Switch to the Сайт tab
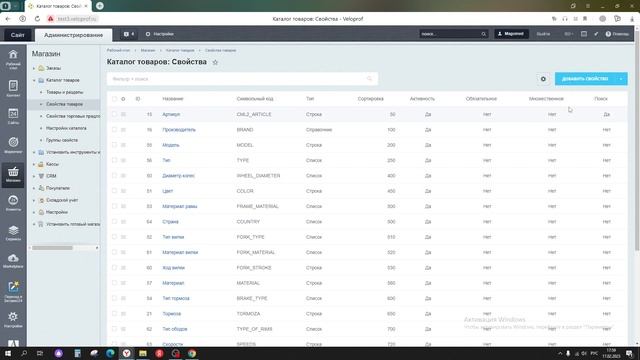 pos(18,35)
